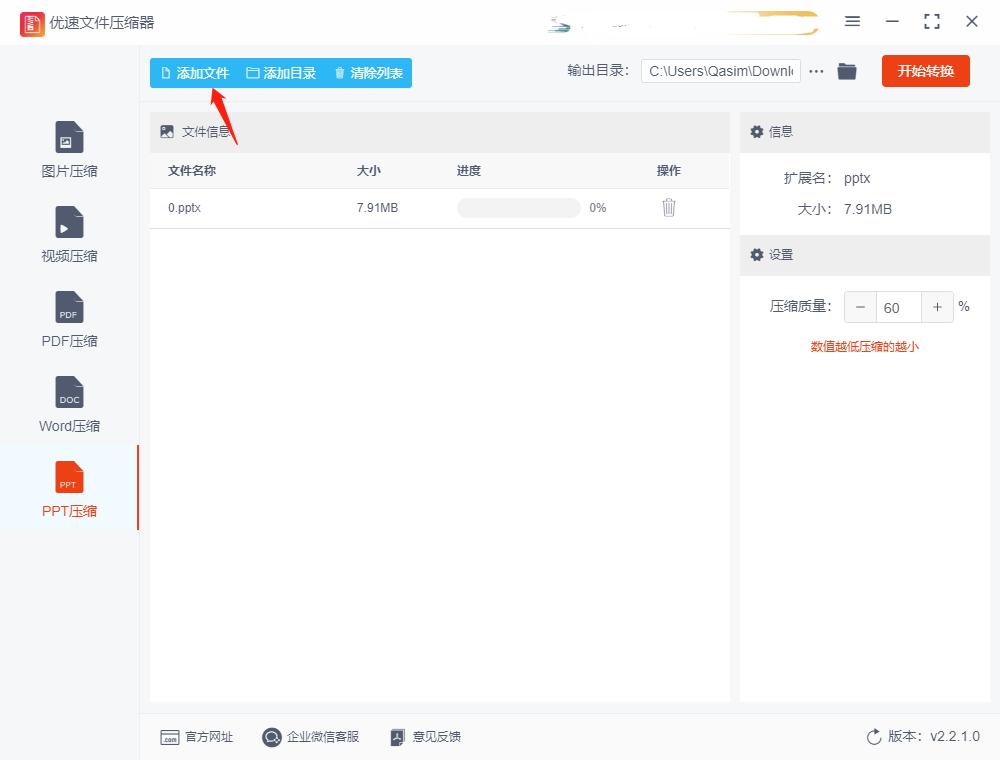This screenshot has width=1000, height=760.
Task: Open the hamburger menu at top right
Action: pyautogui.click(x=853, y=21)
